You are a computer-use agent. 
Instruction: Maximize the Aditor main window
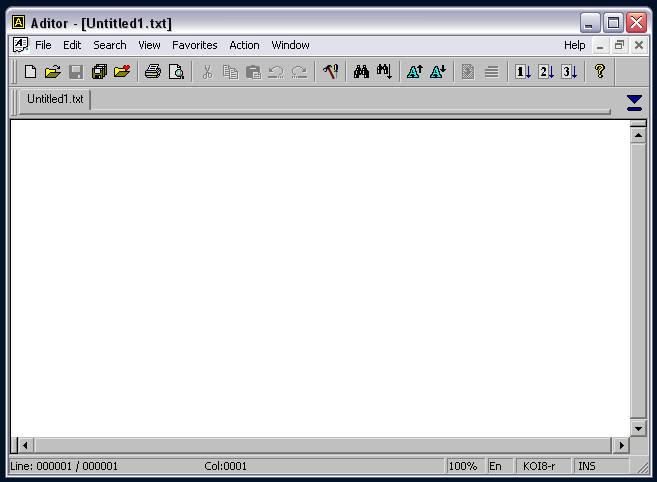[613, 23]
